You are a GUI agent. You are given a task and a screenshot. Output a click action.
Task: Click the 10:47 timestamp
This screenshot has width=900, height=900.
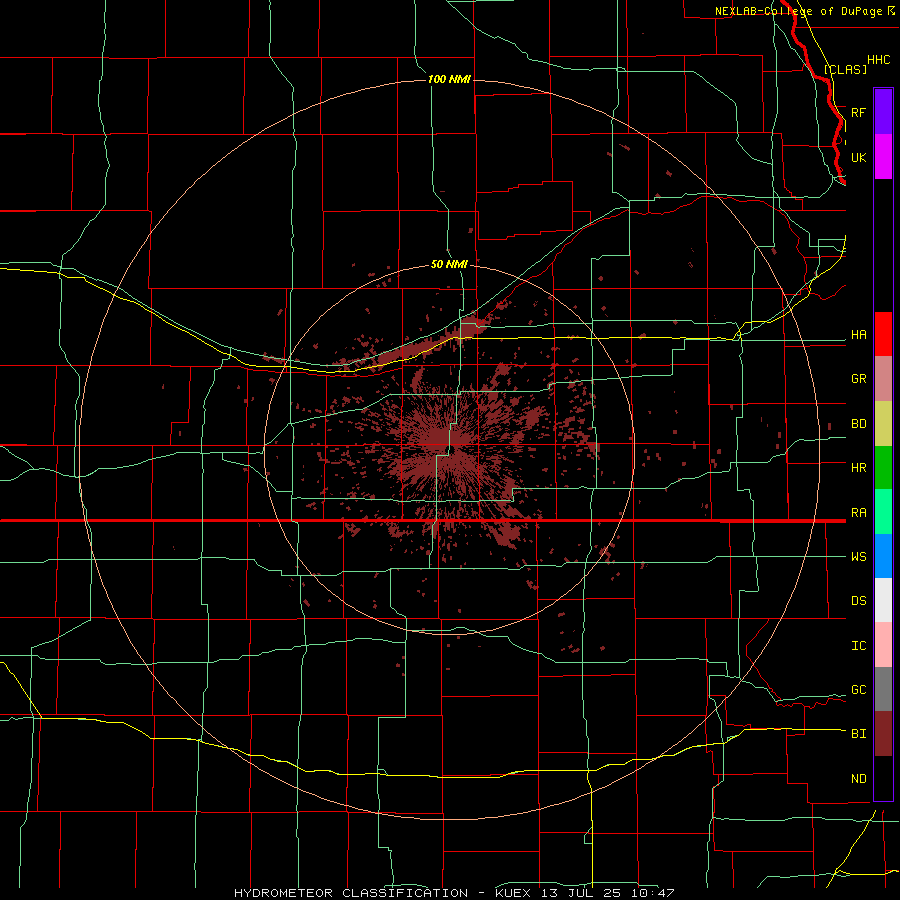click(x=653, y=893)
